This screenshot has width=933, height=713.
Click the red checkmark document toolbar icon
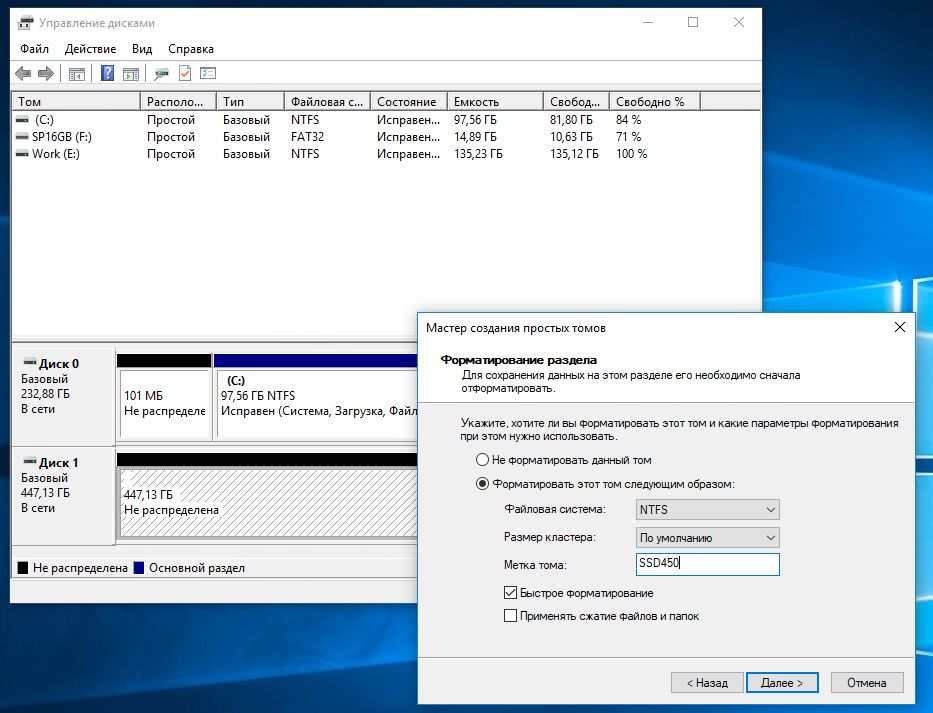(185, 74)
